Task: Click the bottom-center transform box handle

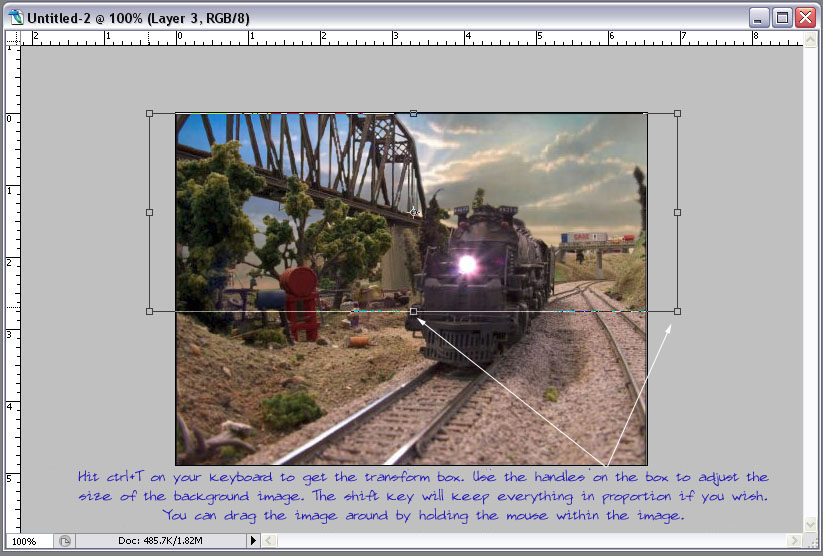Action: click(414, 311)
